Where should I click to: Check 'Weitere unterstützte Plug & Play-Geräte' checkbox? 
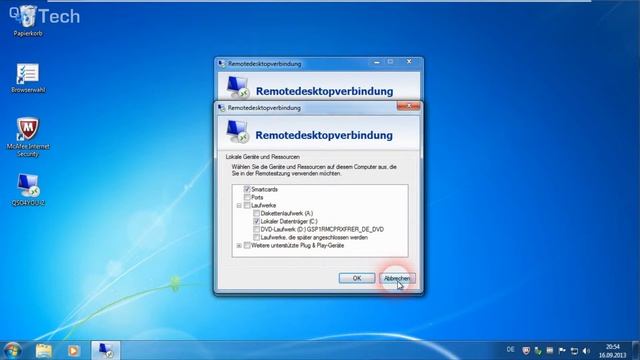(247, 245)
